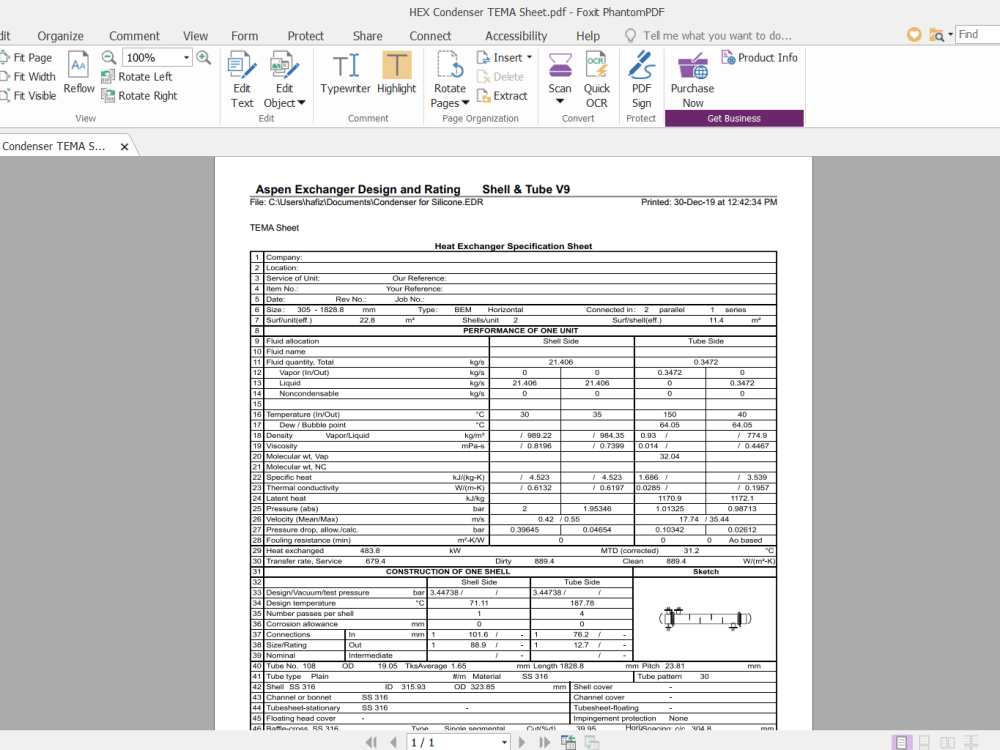Image resolution: width=1000 pixels, height=750 pixels.
Task: Expand the Scan dropdown arrow
Action: (560, 101)
